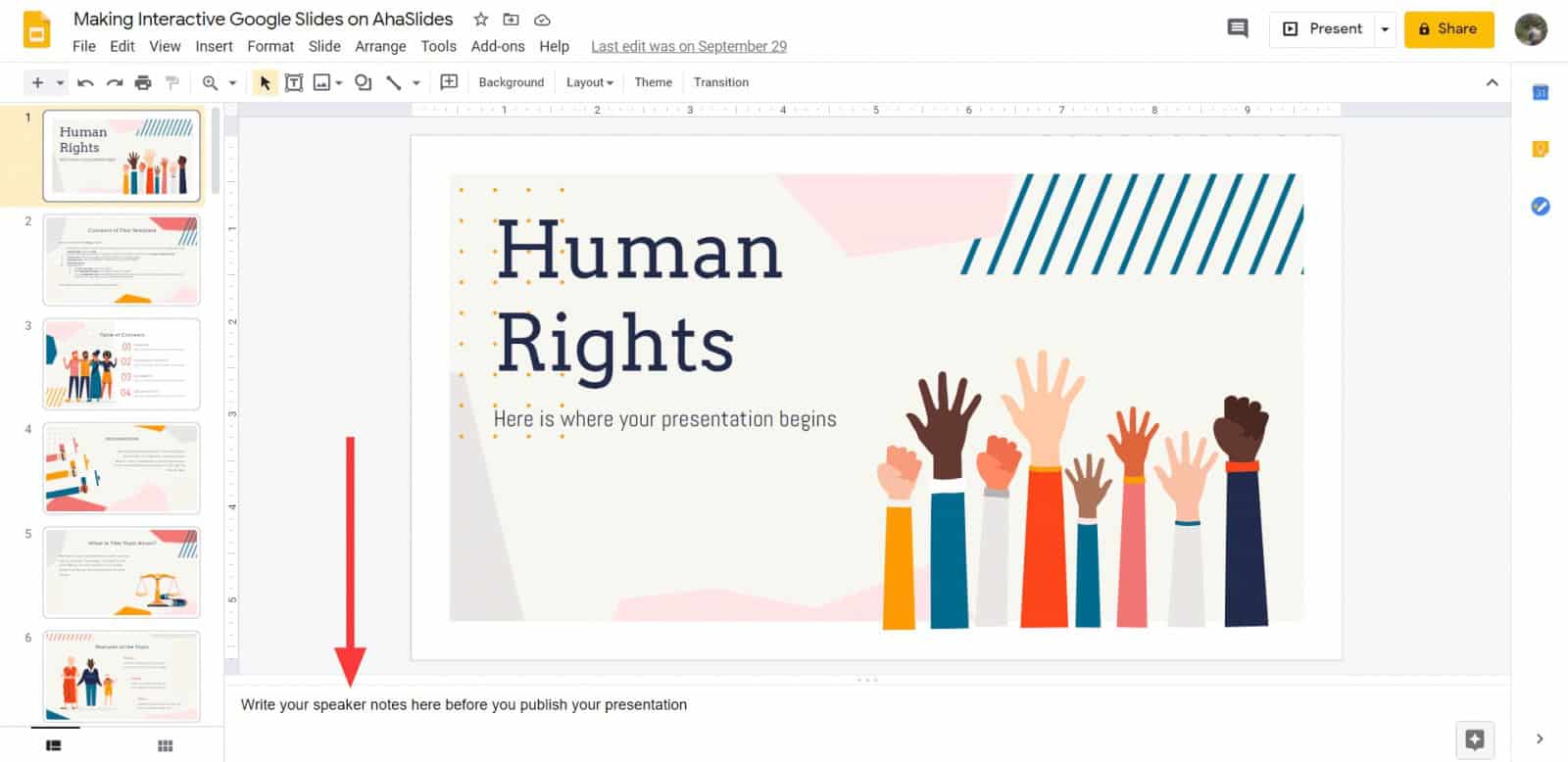Viewport: 1568px width, 762px height.
Task: Collapse the menus with chevron
Action: pos(1492,82)
